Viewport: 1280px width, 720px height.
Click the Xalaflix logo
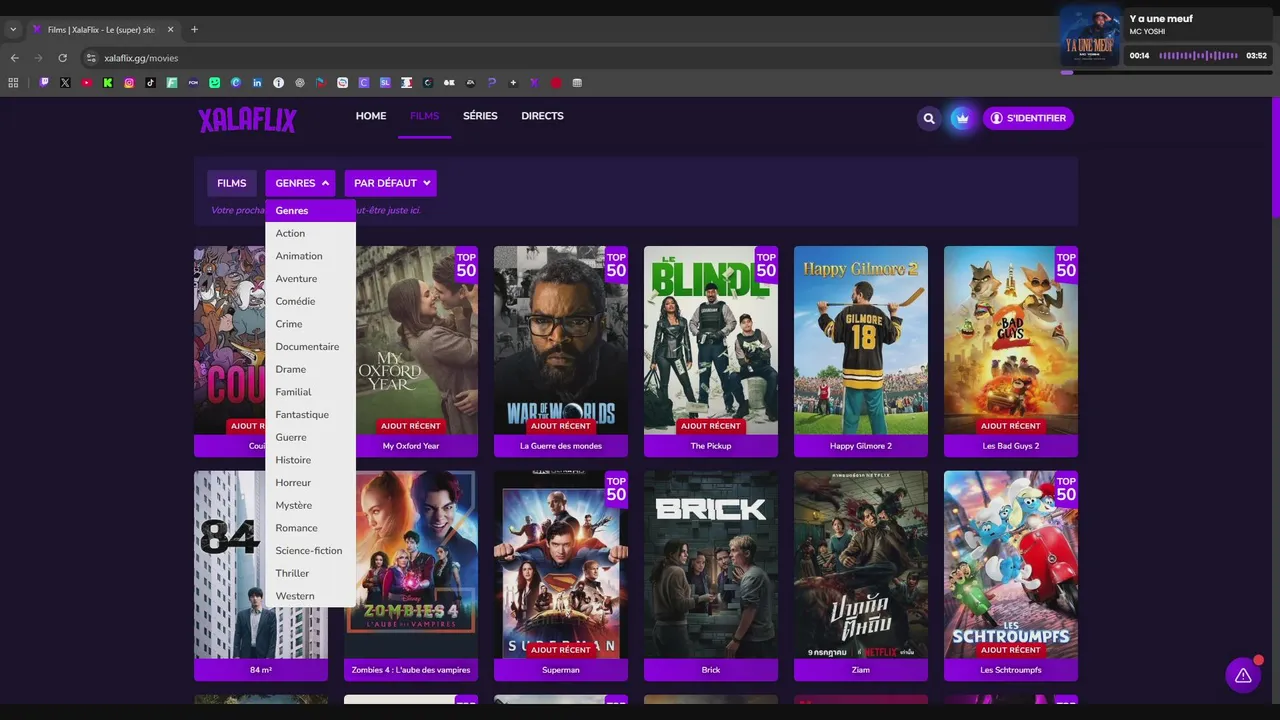click(247, 120)
